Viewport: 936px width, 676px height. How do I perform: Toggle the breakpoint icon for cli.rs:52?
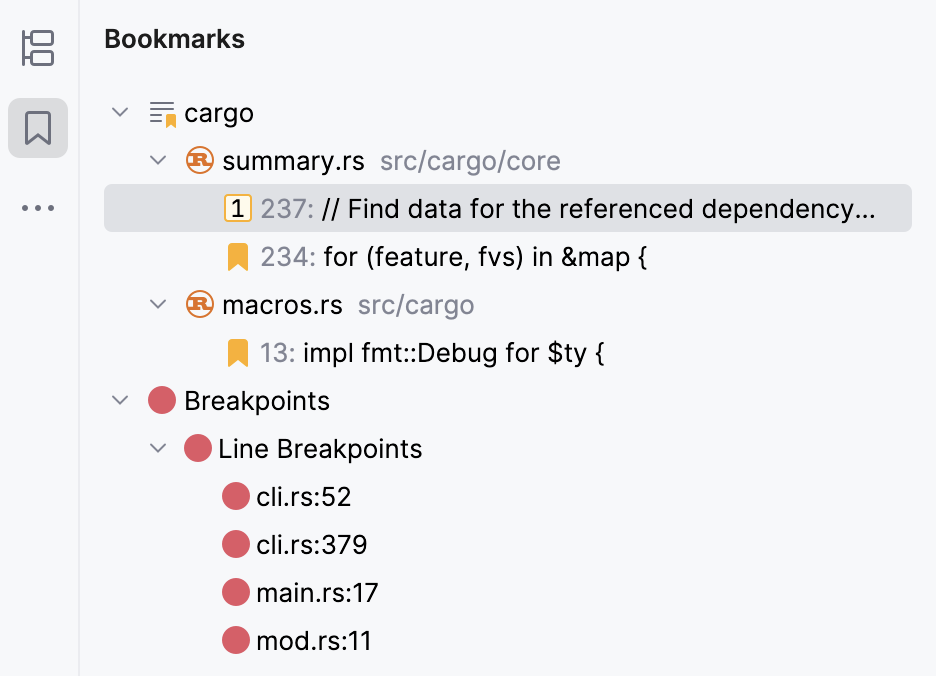point(235,496)
